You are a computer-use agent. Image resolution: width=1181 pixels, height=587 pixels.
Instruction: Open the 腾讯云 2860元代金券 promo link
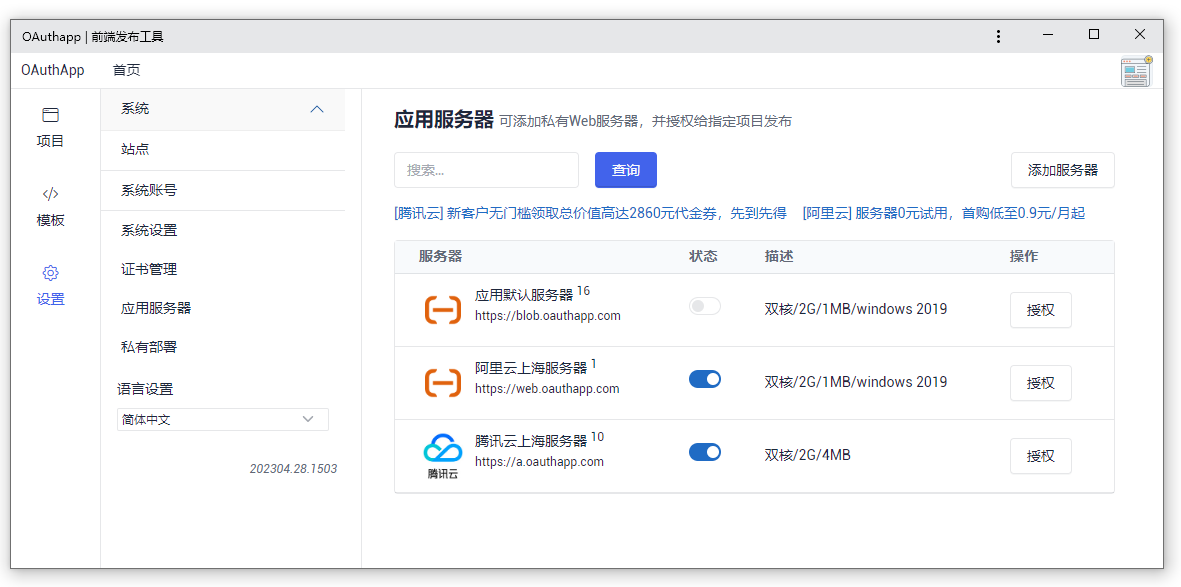[x=590, y=213]
